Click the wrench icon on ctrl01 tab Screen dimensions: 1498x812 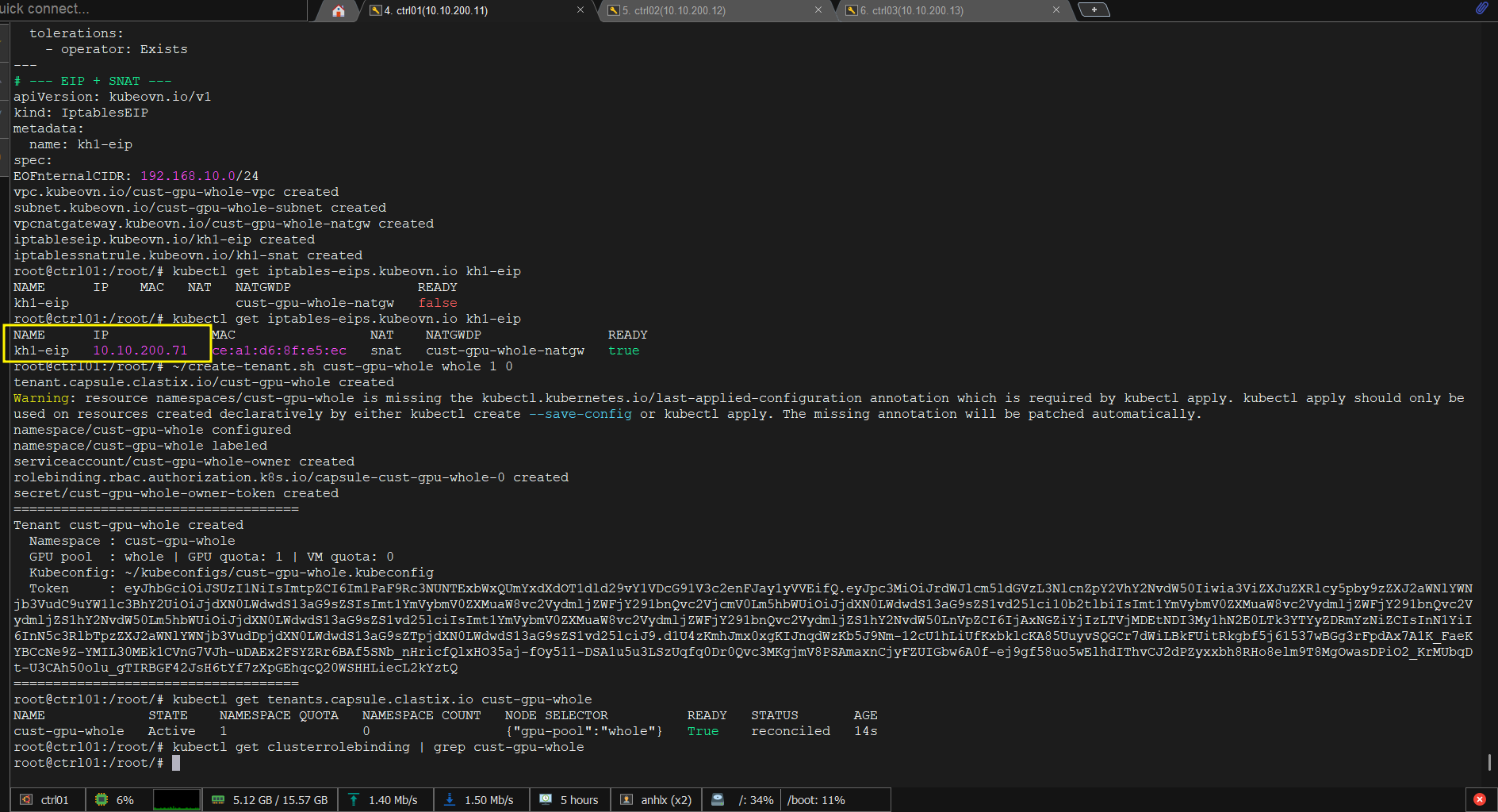[x=376, y=10]
